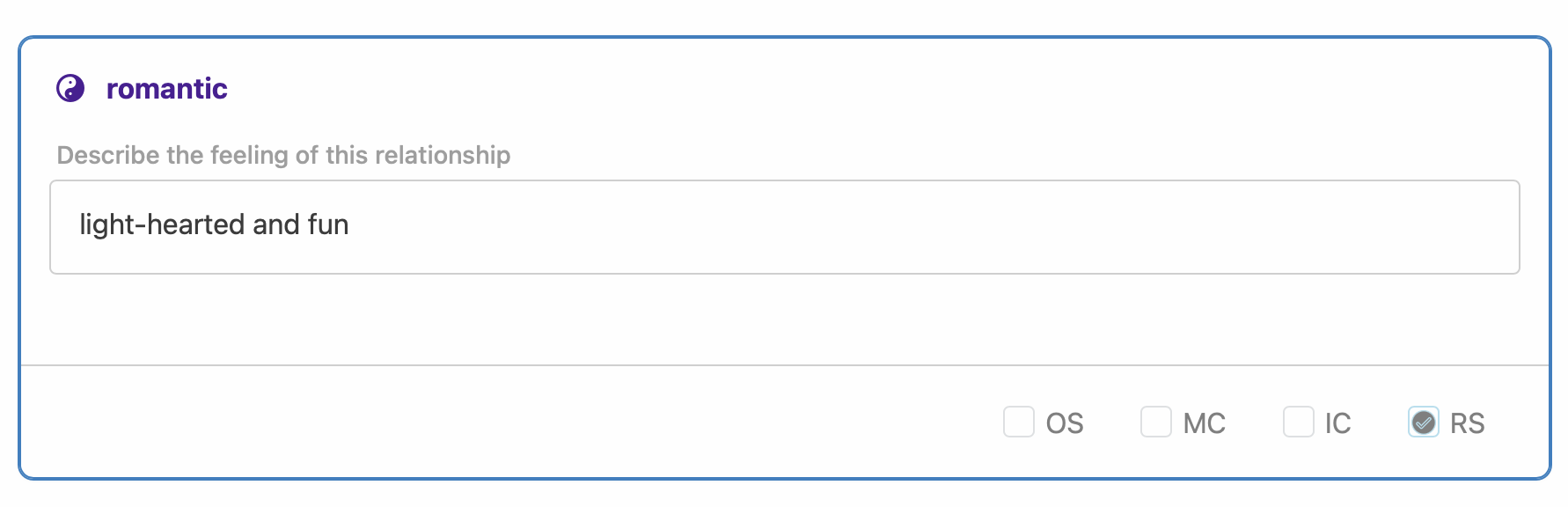The image size is (1568, 507).
Task: Click the "OS" checkbox label text
Action: (x=1065, y=423)
